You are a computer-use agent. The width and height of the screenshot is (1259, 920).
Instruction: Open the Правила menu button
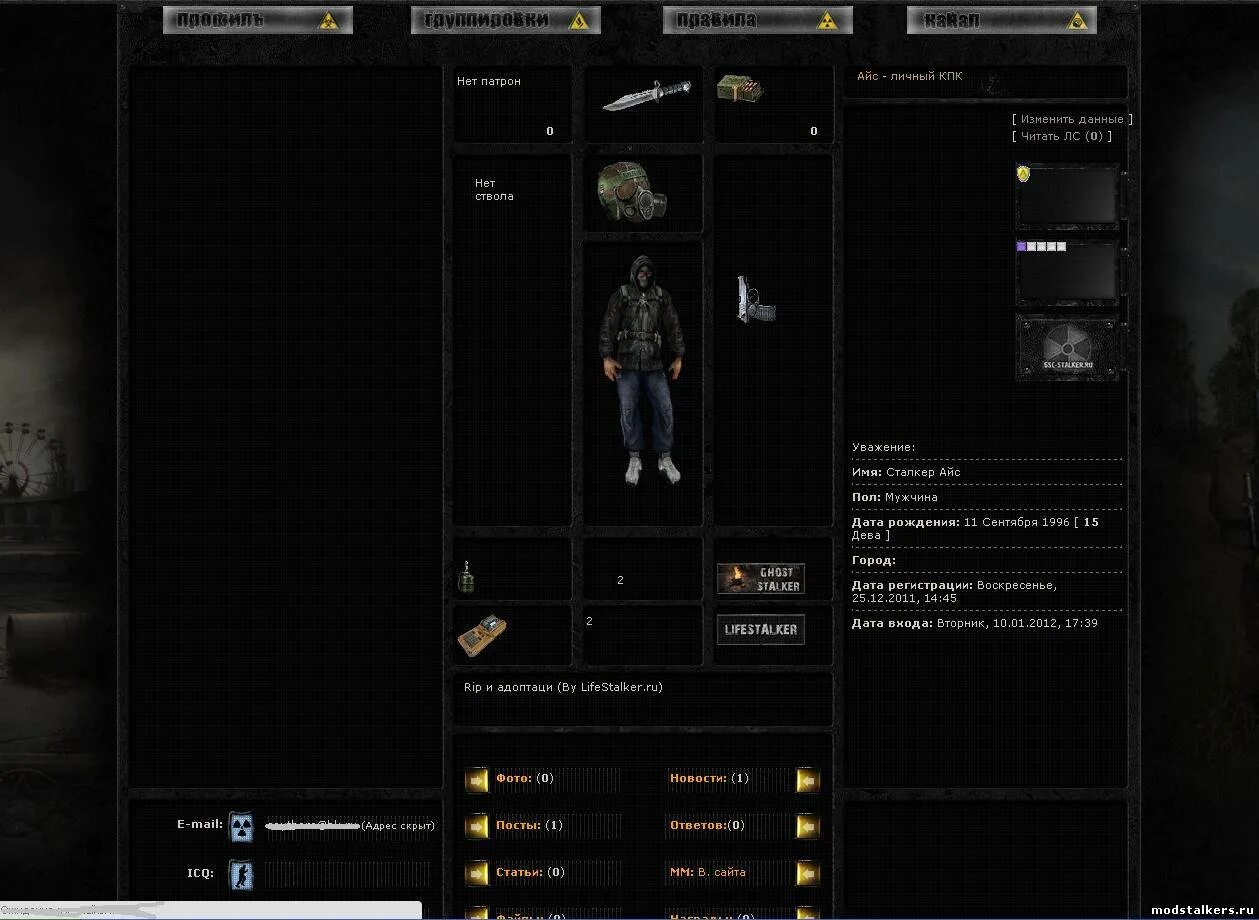pos(757,20)
